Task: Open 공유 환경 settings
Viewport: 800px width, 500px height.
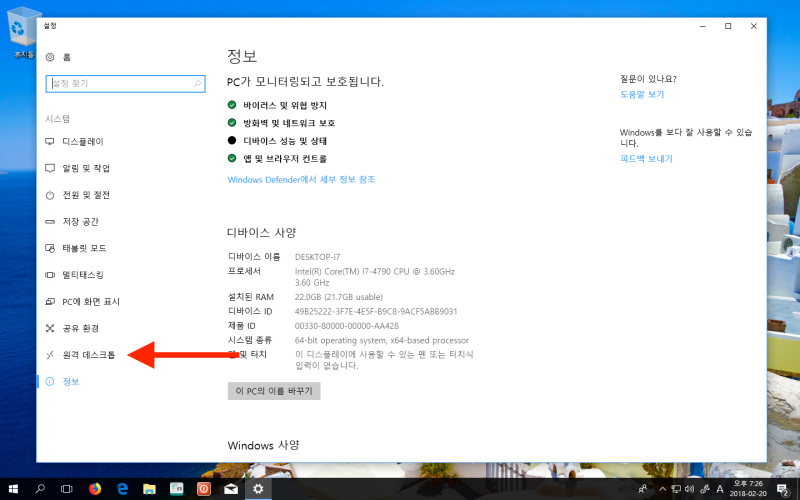Action: pos(72,328)
